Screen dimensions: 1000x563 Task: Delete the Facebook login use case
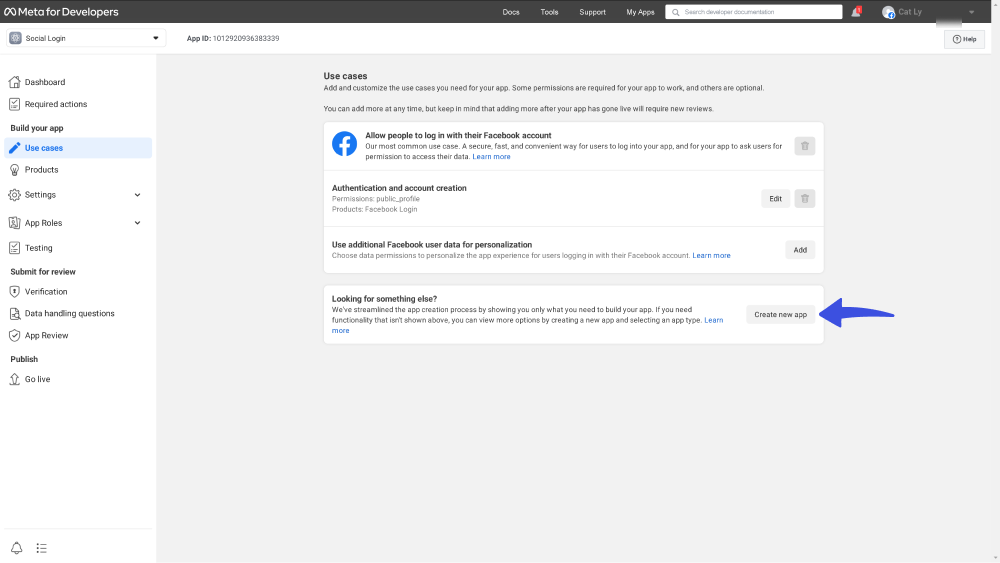[805, 146]
